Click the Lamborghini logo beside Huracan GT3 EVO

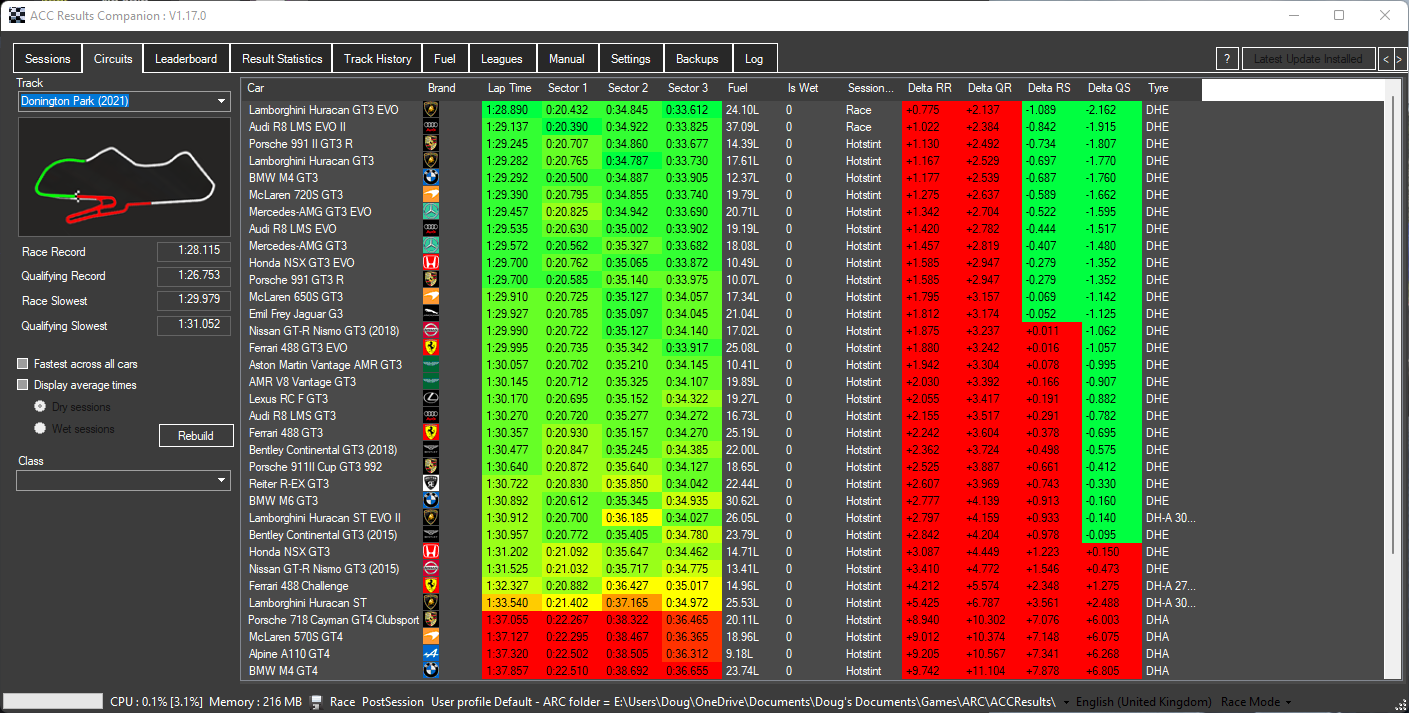coord(431,110)
